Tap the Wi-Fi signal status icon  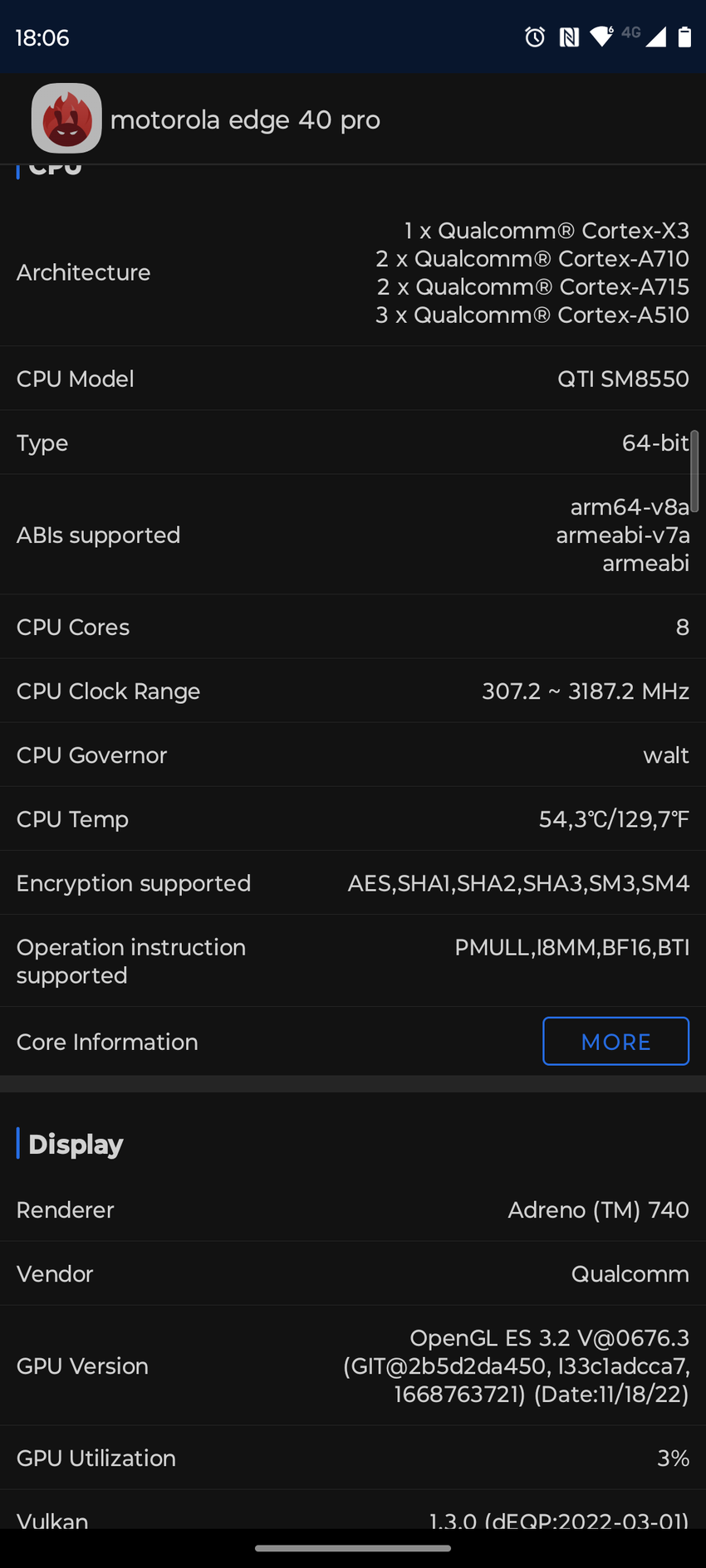[601, 37]
